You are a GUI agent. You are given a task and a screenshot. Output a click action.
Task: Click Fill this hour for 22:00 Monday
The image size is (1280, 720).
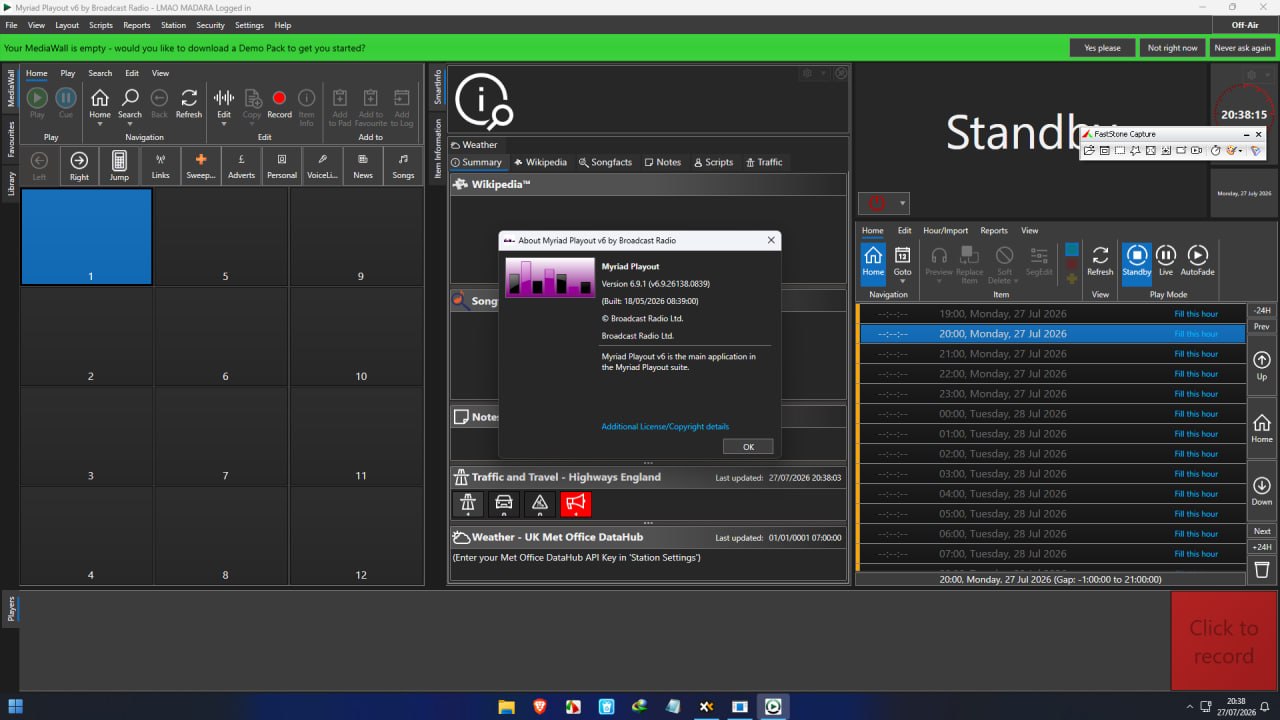(1196, 374)
